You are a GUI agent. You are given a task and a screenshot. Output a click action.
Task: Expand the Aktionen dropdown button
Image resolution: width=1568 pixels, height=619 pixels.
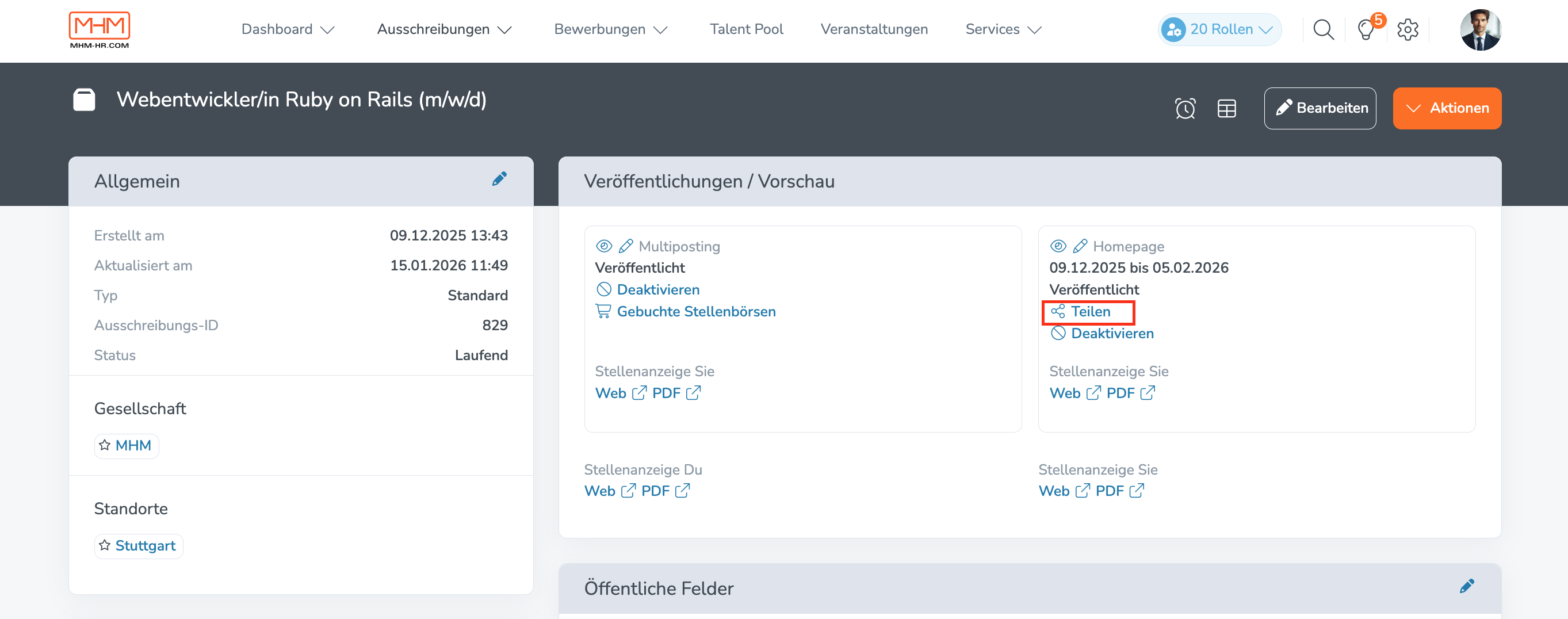[1446, 108]
